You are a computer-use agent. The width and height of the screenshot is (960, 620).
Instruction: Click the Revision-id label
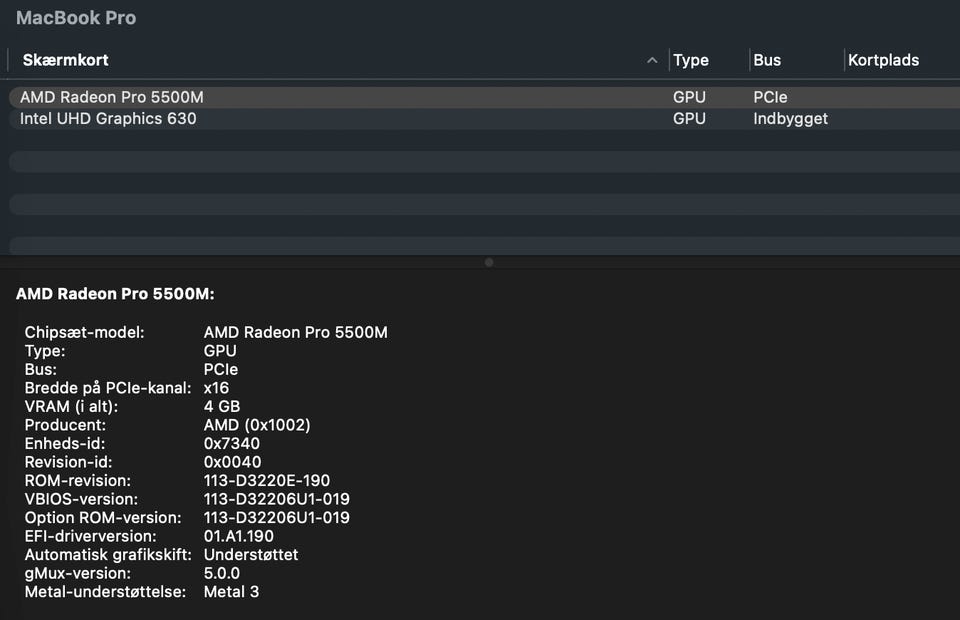point(69,462)
